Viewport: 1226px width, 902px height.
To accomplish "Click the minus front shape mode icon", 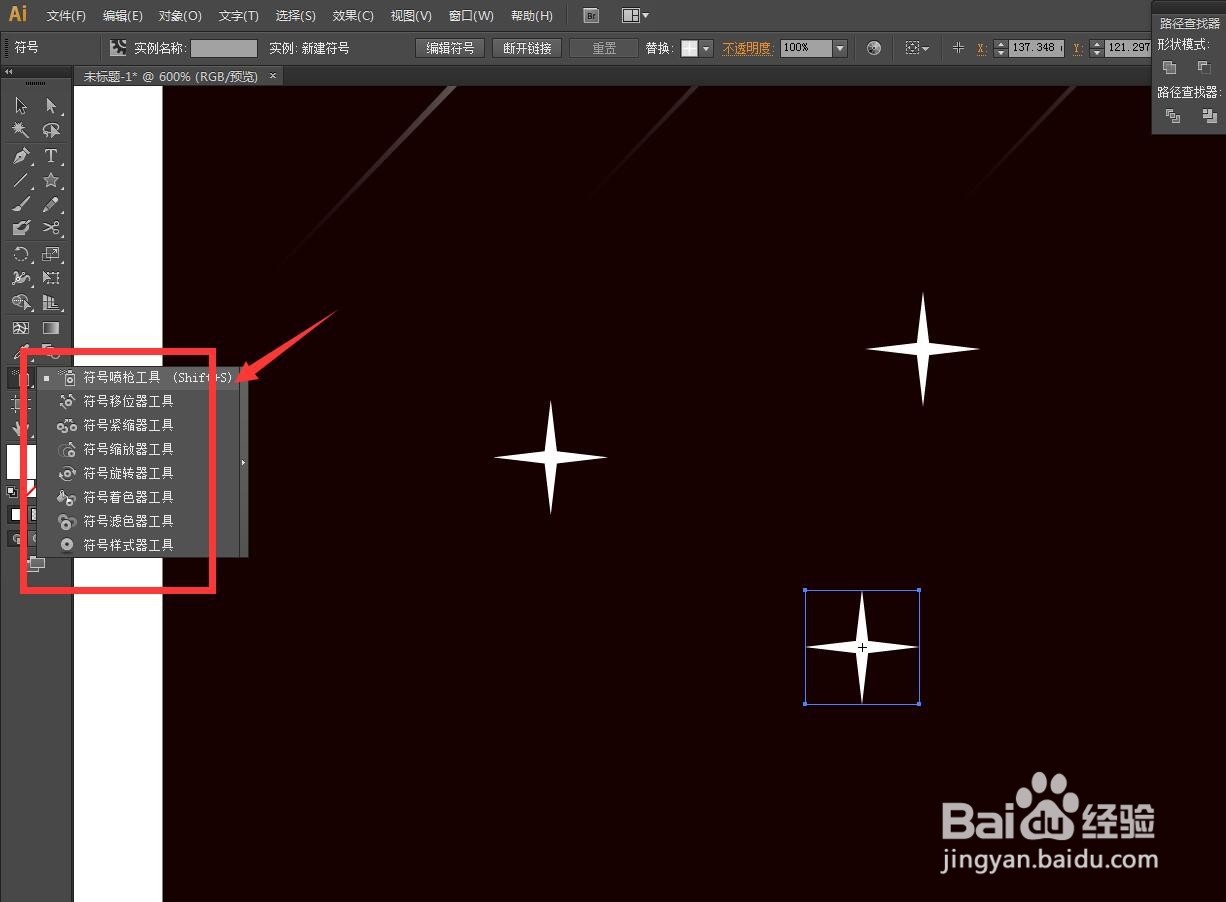I will (1203, 68).
